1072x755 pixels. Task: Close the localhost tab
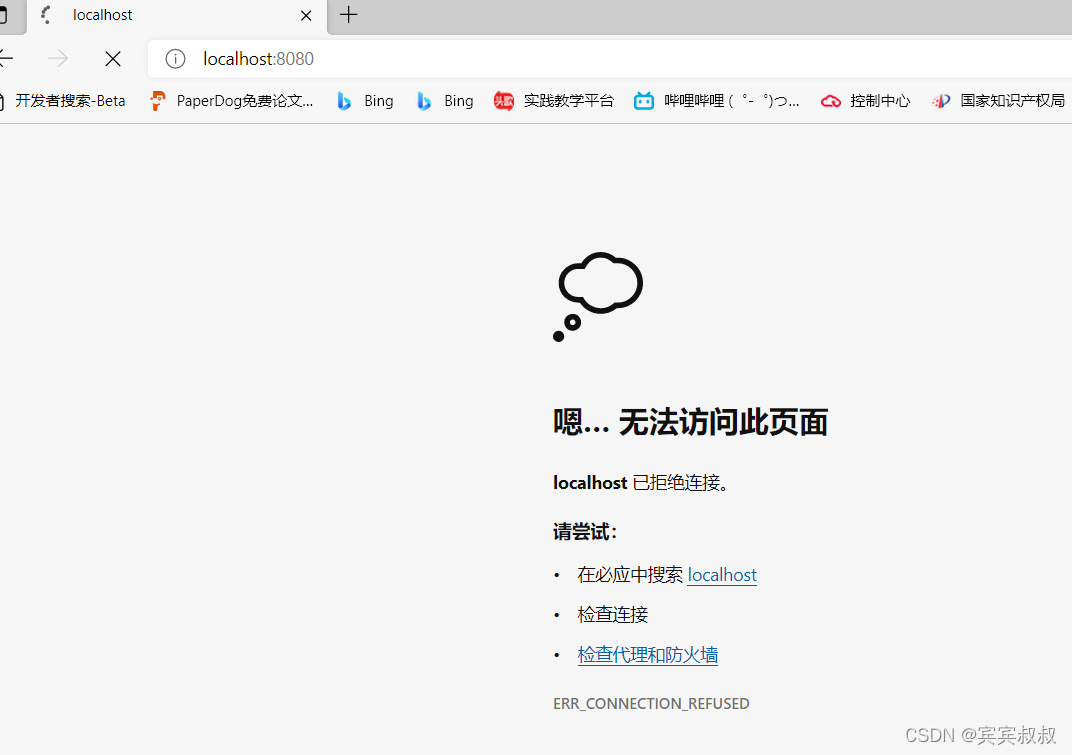[306, 15]
